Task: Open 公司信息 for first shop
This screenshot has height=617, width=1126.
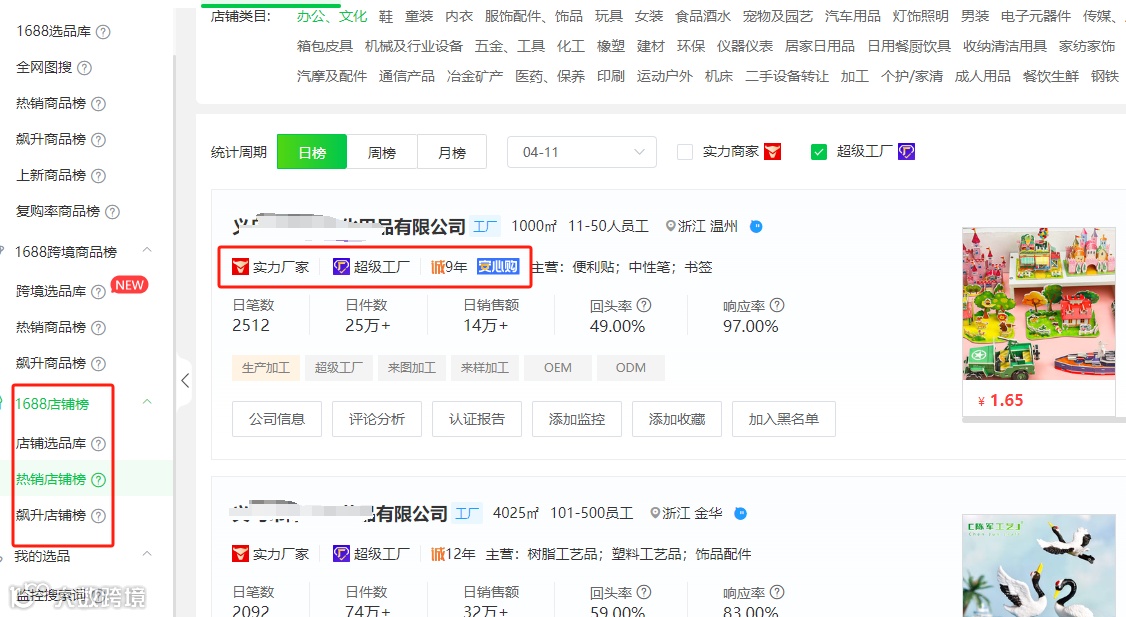Action: point(276,419)
